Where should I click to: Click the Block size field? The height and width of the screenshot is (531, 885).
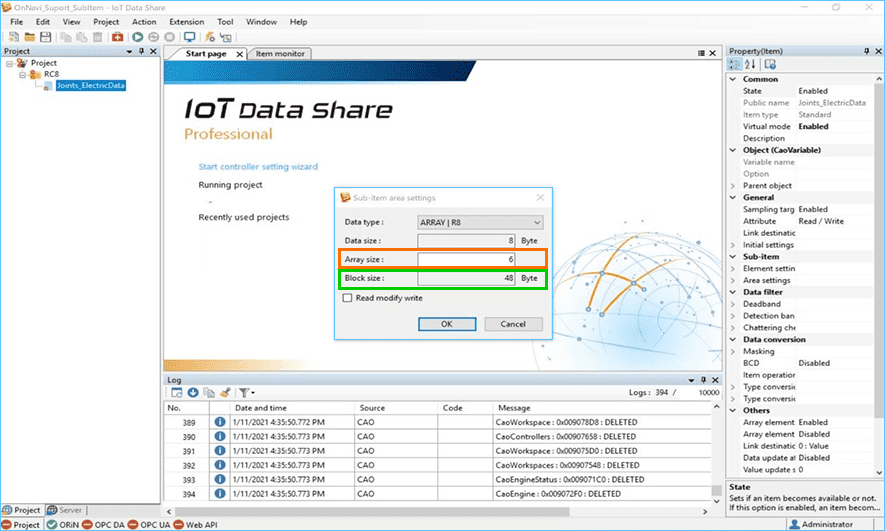pyautogui.click(x=466, y=278)
